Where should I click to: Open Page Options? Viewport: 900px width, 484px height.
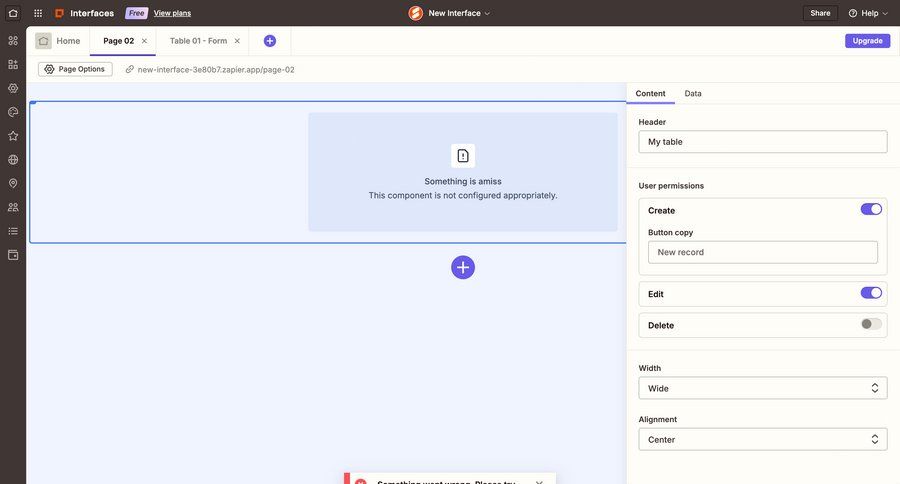(75, 69)
